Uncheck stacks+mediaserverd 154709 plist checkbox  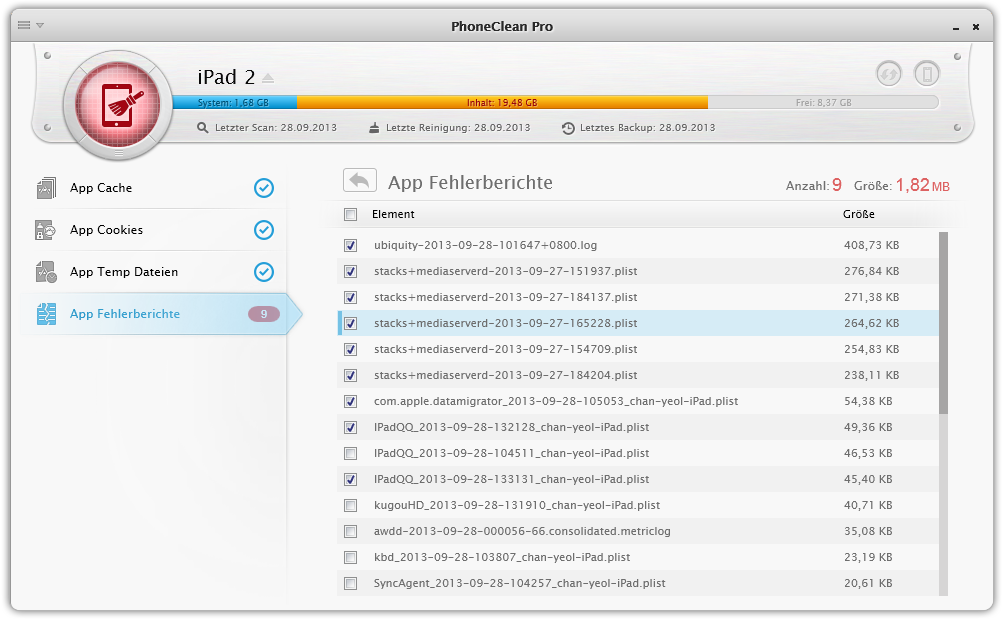350,350
